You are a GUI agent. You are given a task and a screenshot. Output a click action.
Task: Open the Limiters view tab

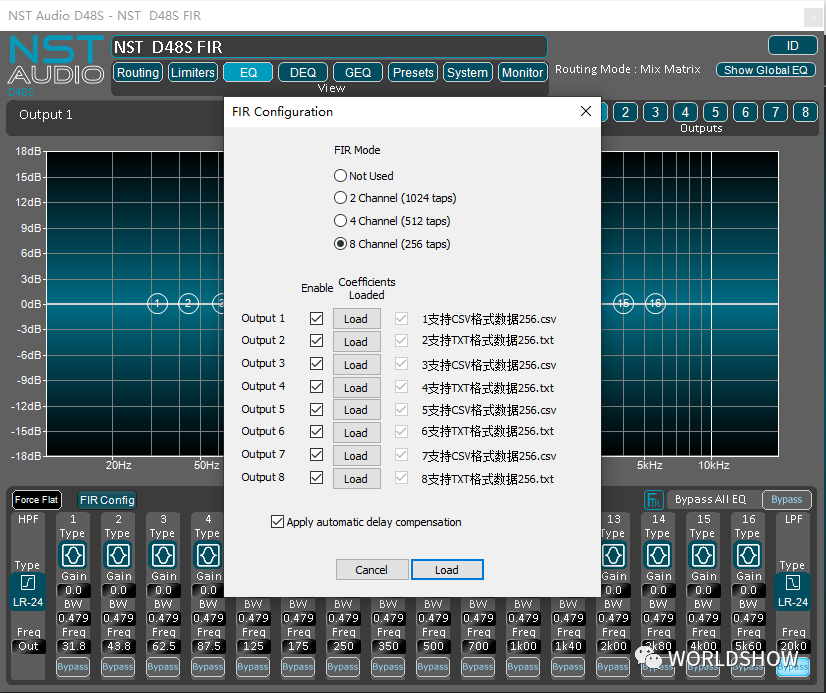click(193, 72)
